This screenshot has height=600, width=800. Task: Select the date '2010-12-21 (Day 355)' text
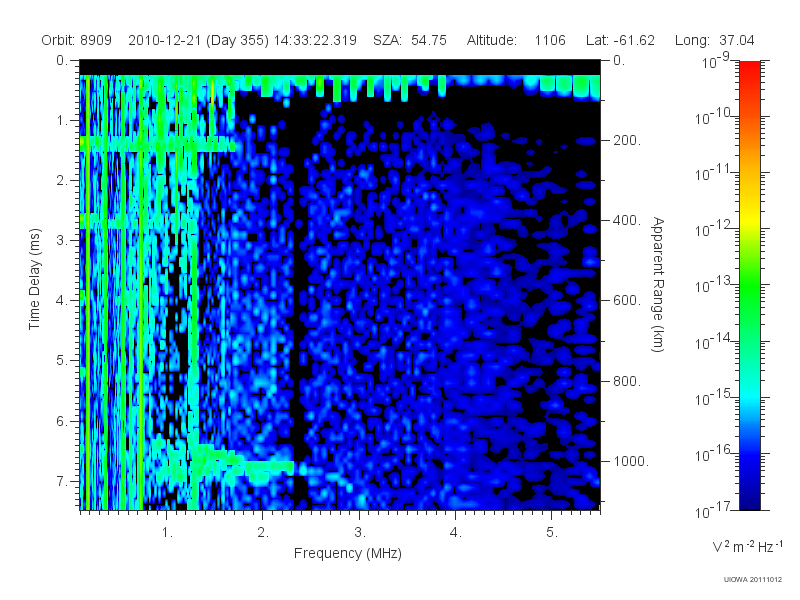coord(198,40)
